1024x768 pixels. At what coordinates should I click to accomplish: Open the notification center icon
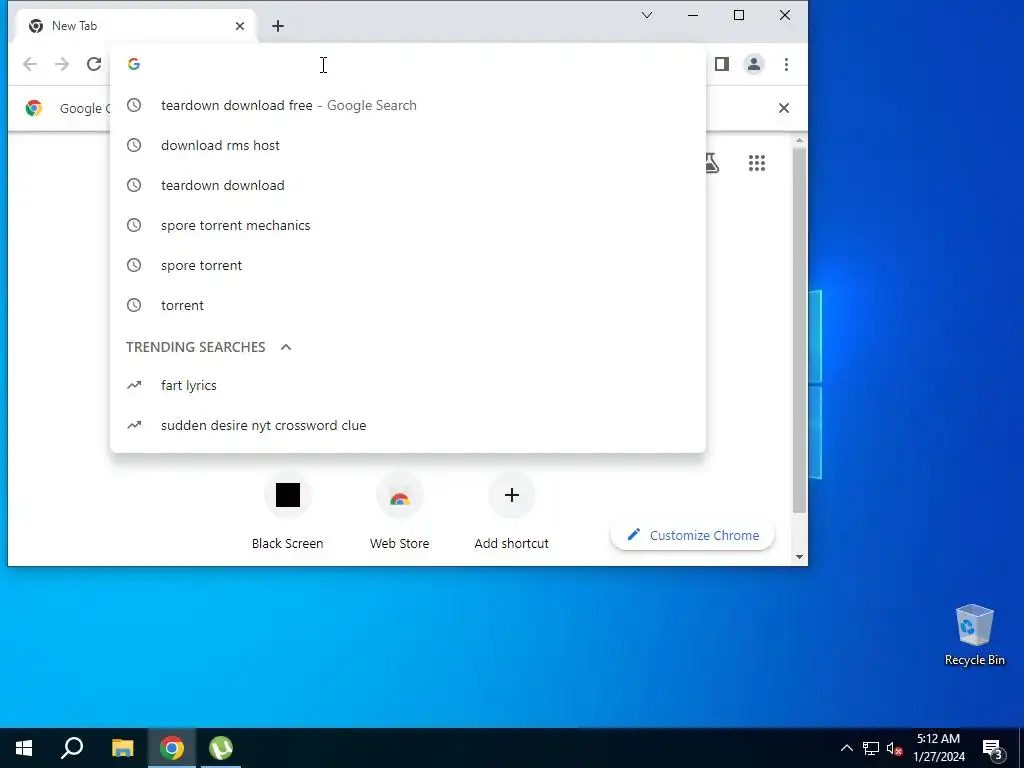coord(993,749)
